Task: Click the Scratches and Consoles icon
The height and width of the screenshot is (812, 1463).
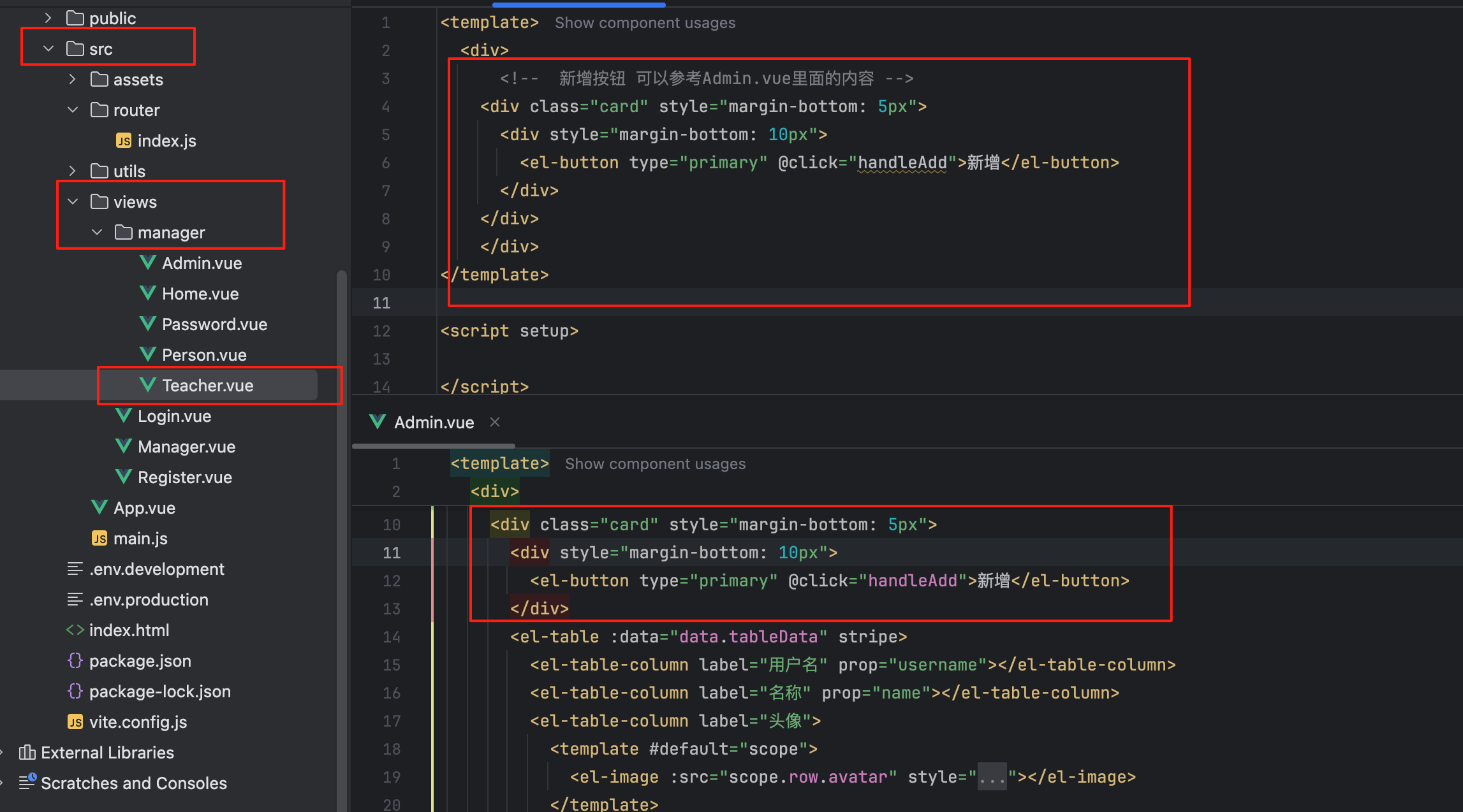Action: [27, 783]
